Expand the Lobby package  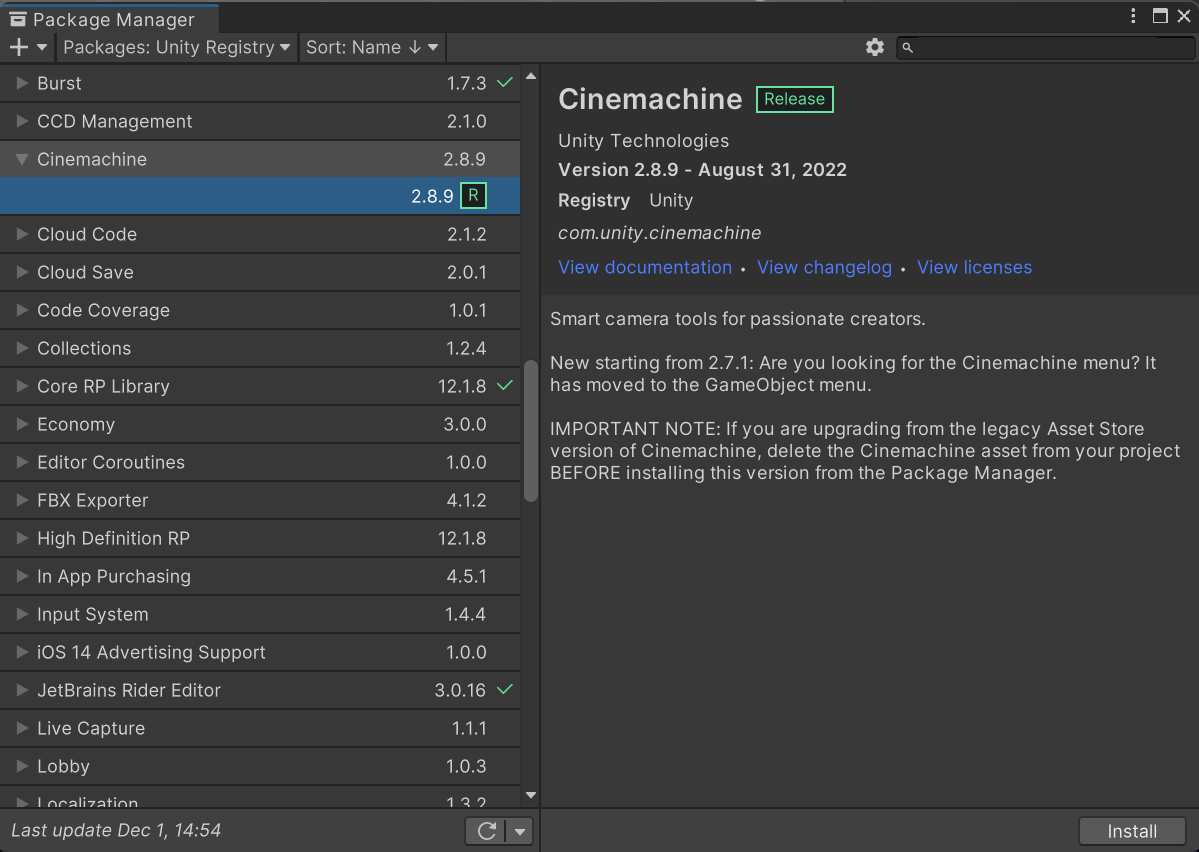(22, 766)
